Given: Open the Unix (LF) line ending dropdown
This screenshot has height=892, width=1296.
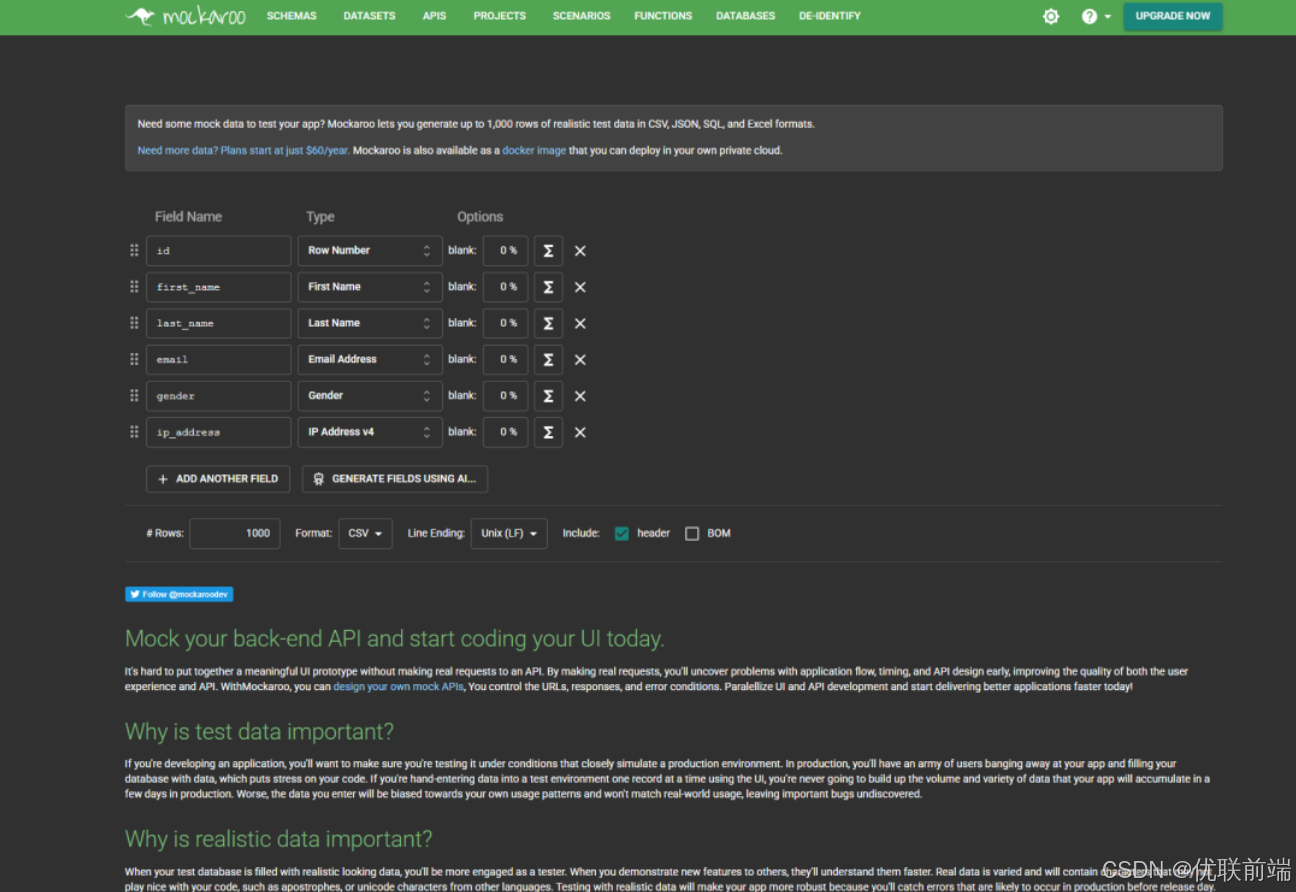Looking at the screenshot, I should tap(509, 534).
